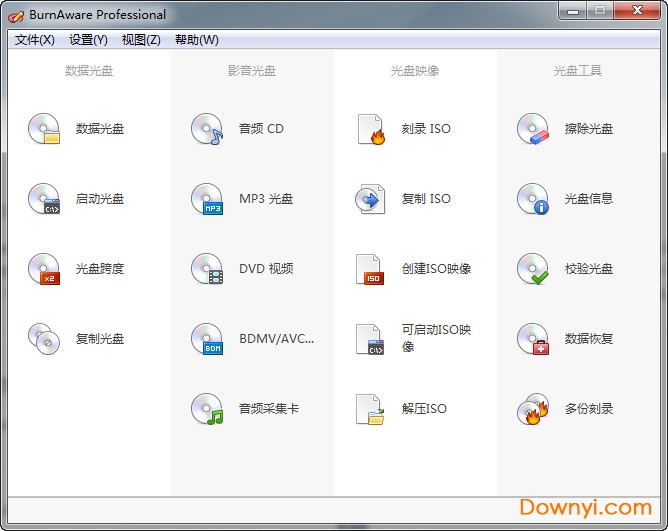Click the 光盘映像 category heading
The width and height of the screenshot is (668, 531).
pos(415,71)
